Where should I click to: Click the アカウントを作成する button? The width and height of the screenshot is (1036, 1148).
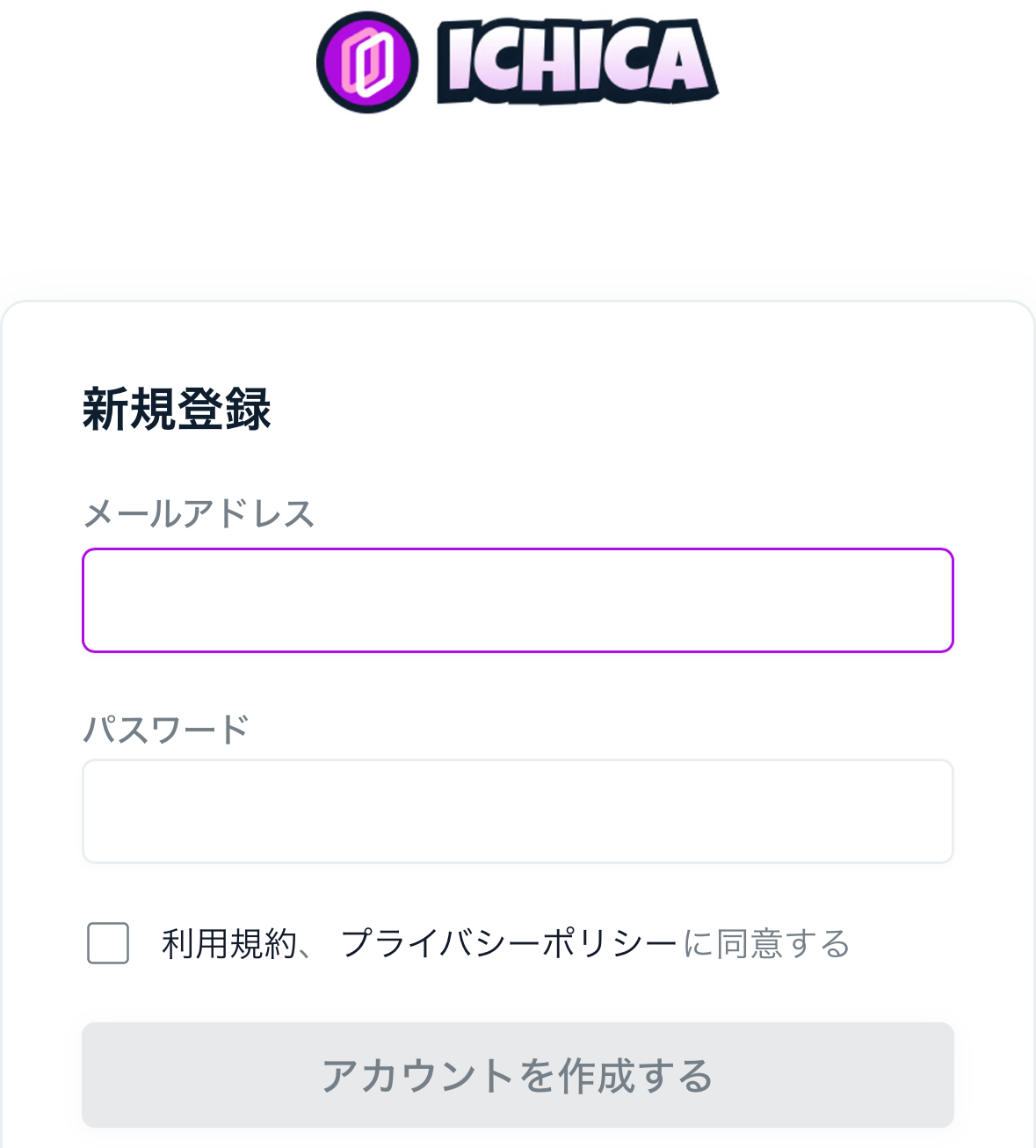518,1075
